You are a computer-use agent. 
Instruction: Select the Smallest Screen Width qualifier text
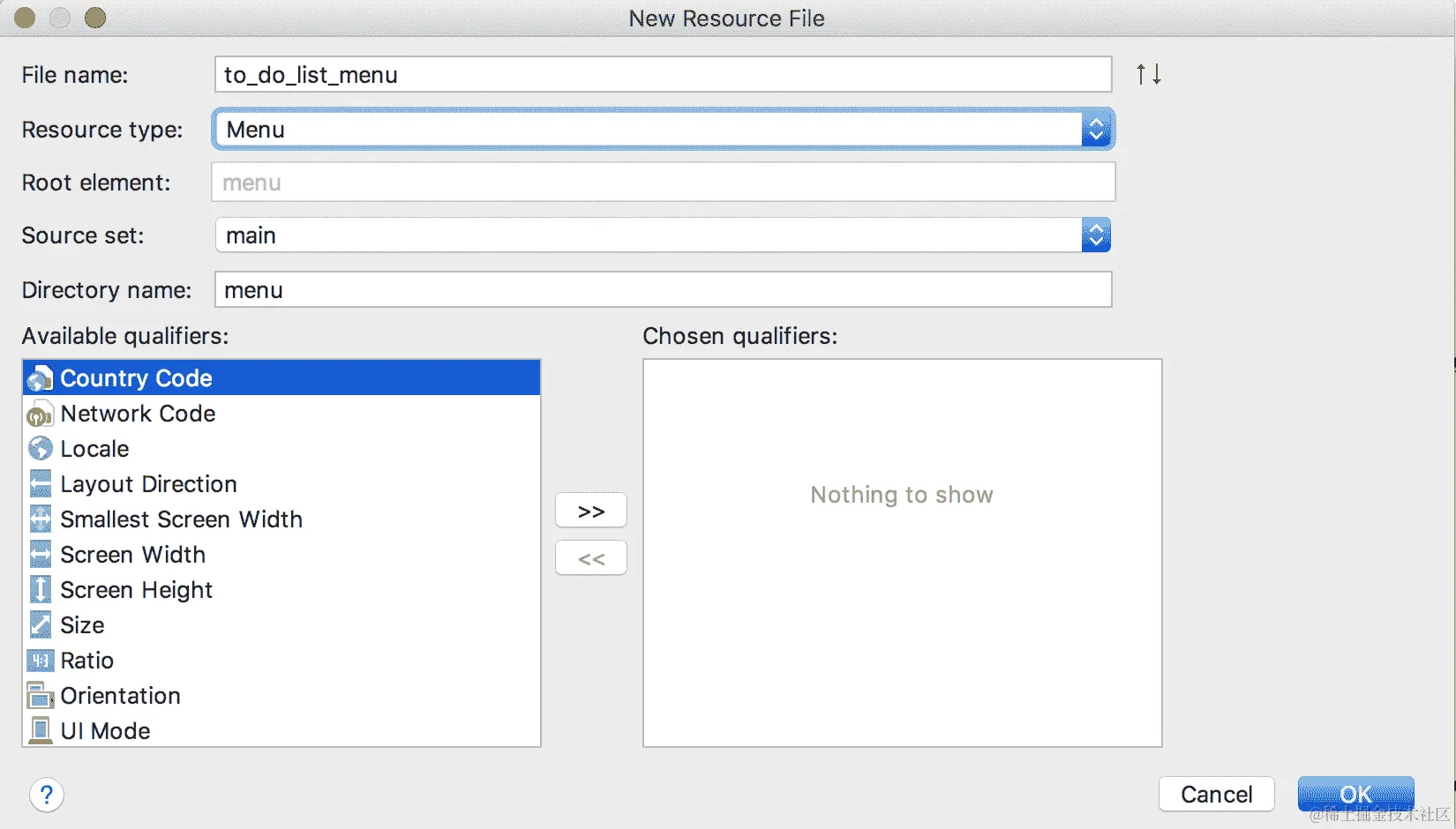[x=181, y=519]
